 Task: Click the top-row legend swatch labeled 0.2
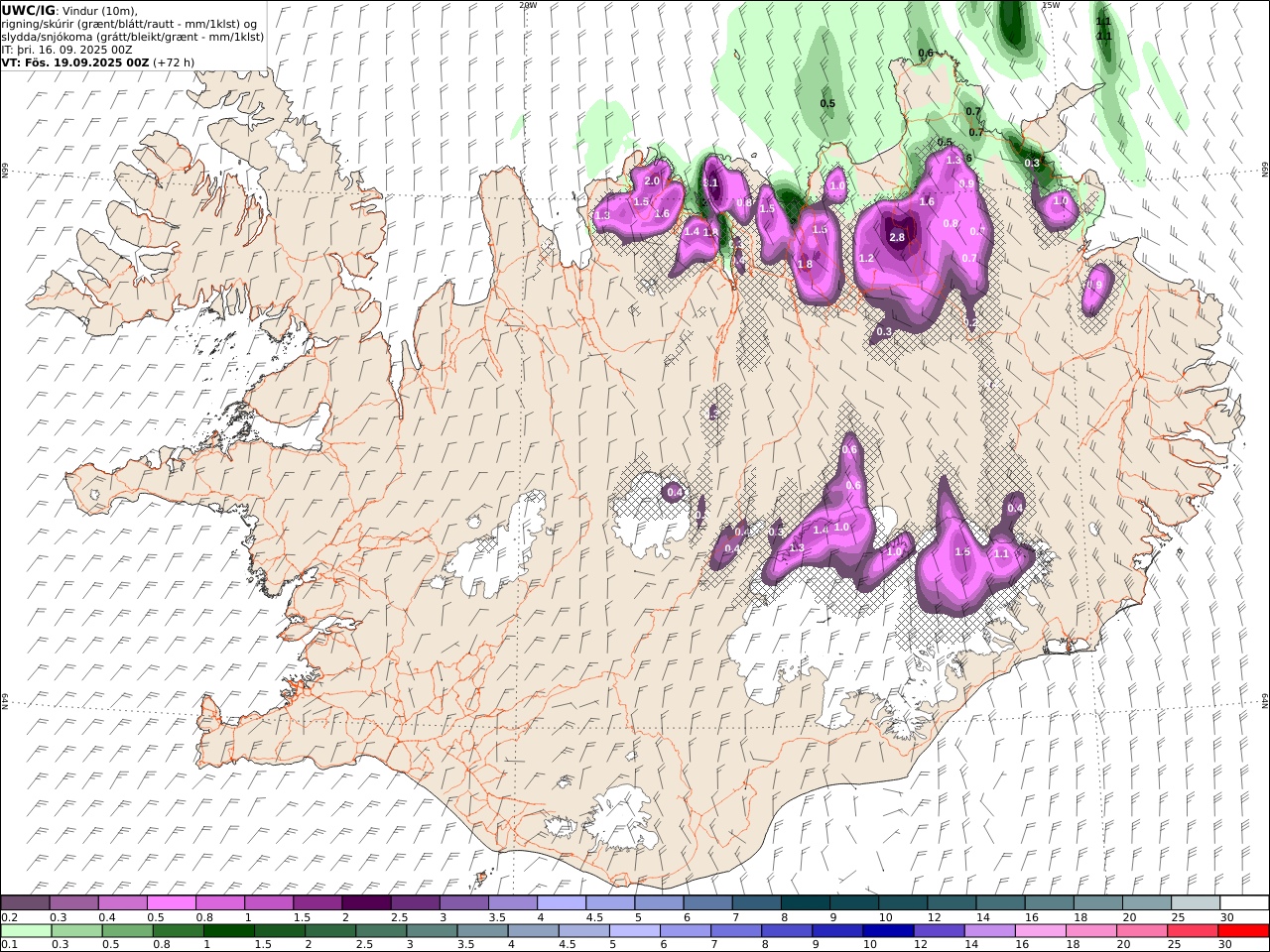click(x=25, y=902)
